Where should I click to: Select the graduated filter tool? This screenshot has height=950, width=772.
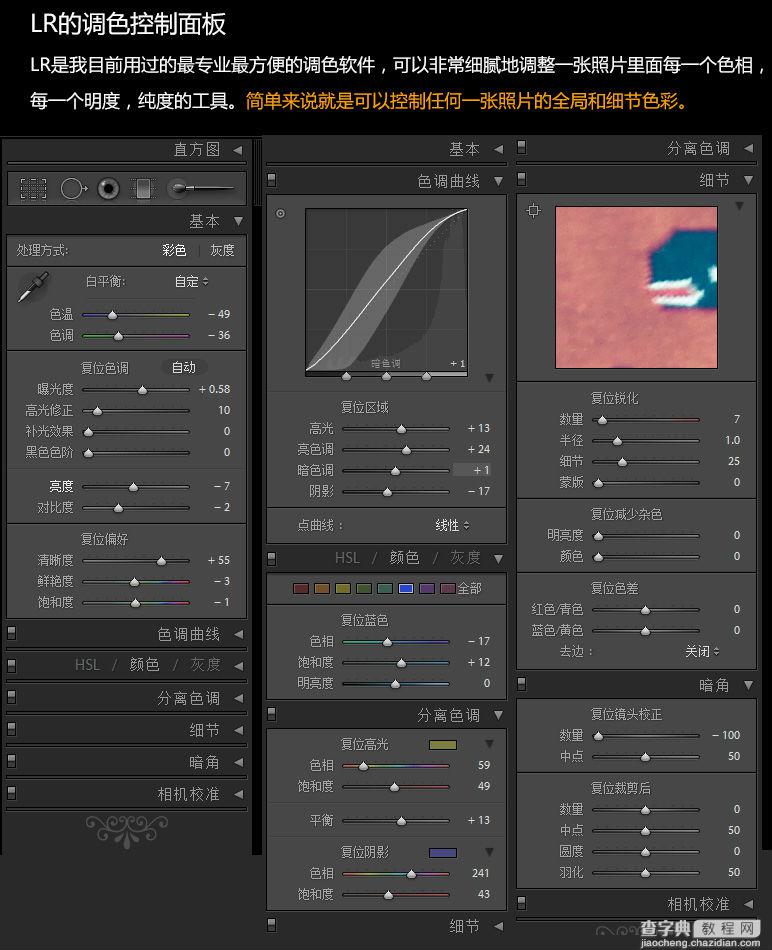(x=143, y=188)
